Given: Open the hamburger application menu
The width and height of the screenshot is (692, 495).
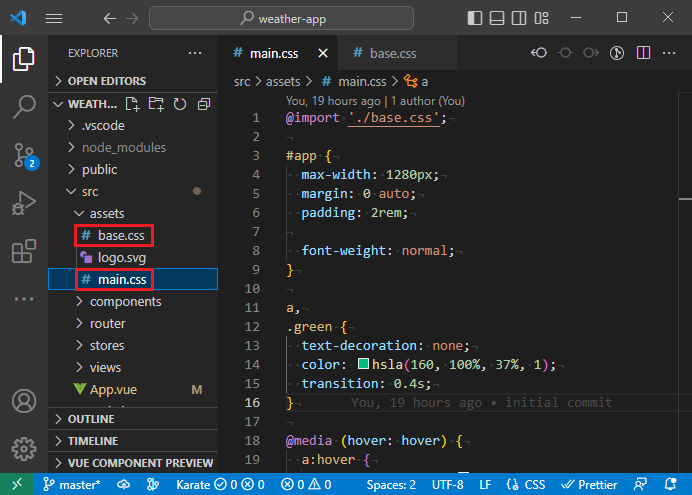Looking at the screenshot, I should pyautogui.click(x=54, y=18).
